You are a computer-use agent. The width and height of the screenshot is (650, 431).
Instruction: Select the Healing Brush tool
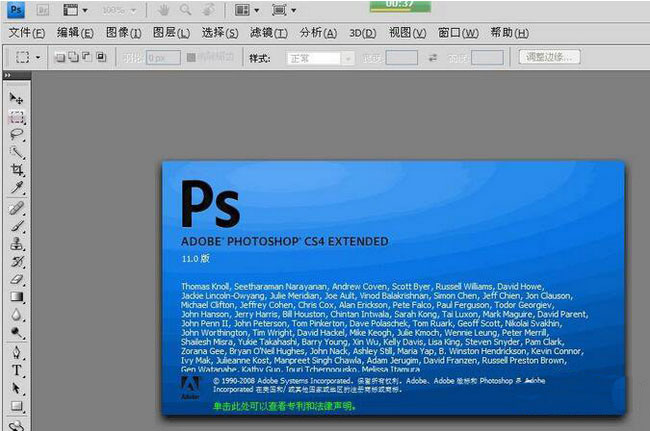(x=17, y=208)
